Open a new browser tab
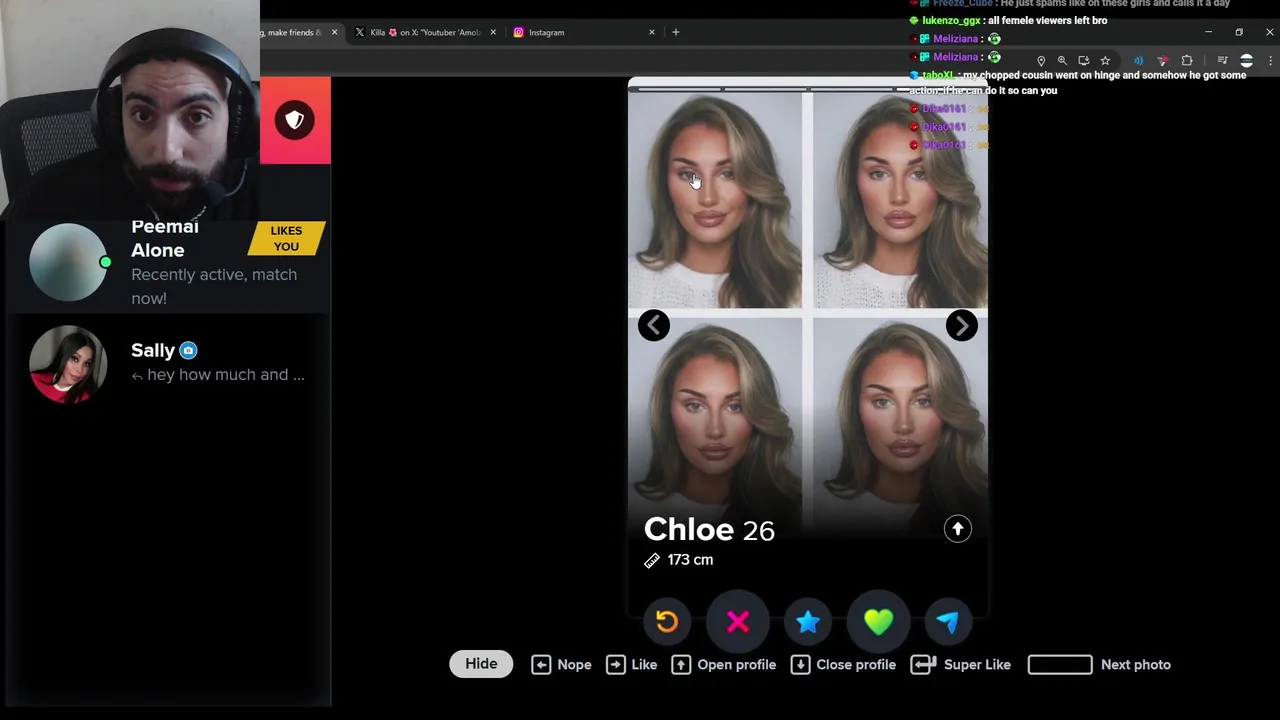 click(x=676, y=32)
